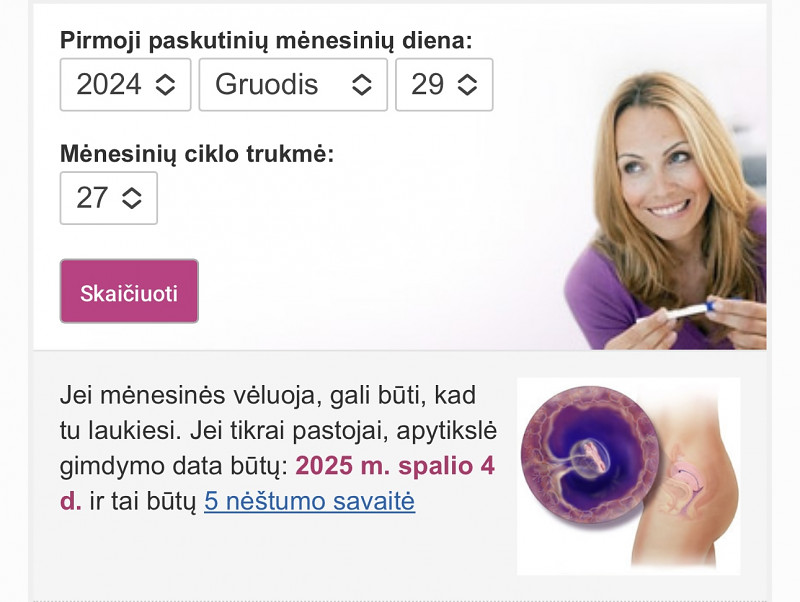
Task: Click the result paragraph starting Jei mėnesinės vėluoja
Action: coord(278,448)
